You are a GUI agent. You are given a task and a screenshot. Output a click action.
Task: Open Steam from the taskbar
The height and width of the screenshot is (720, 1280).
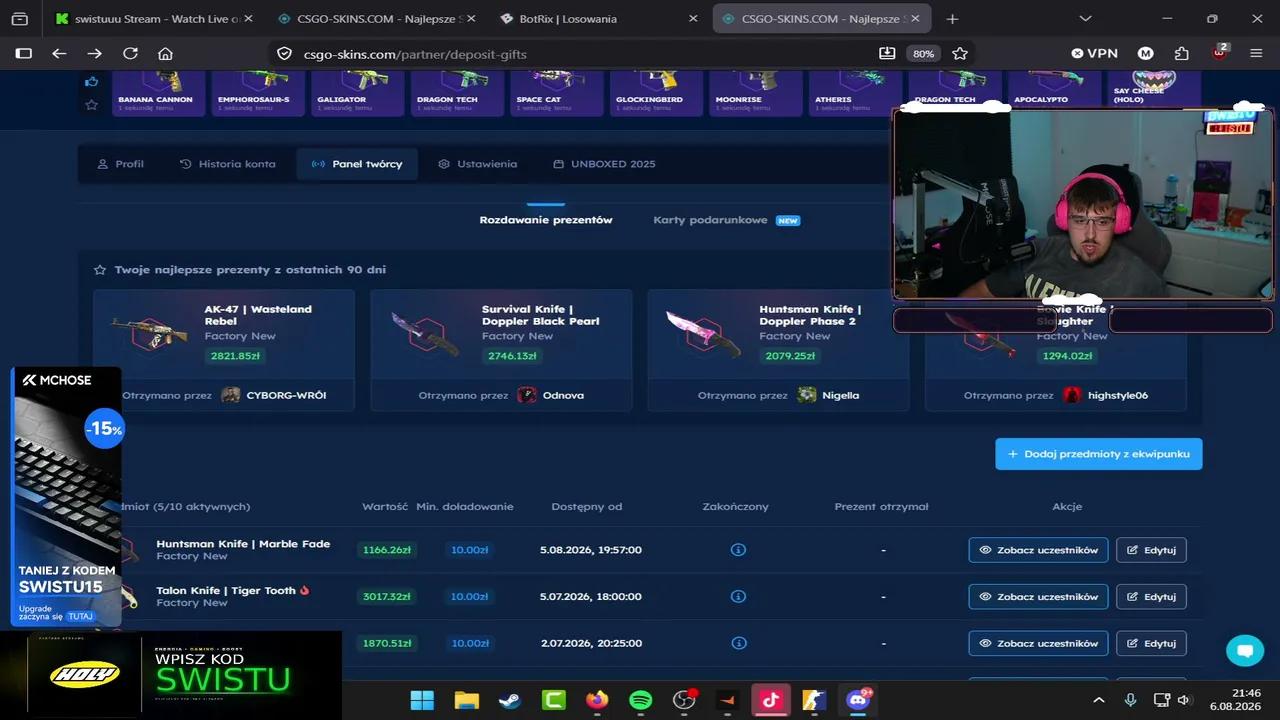tap(510, 700)
